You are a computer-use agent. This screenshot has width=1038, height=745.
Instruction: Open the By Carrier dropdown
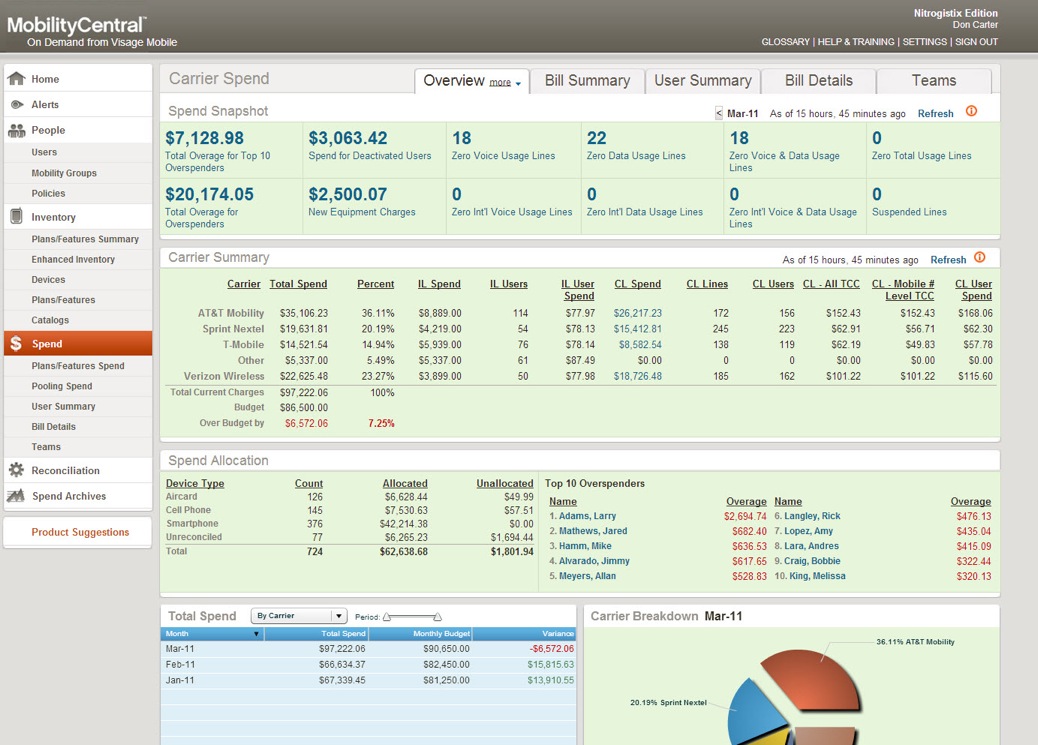[298, 616]
